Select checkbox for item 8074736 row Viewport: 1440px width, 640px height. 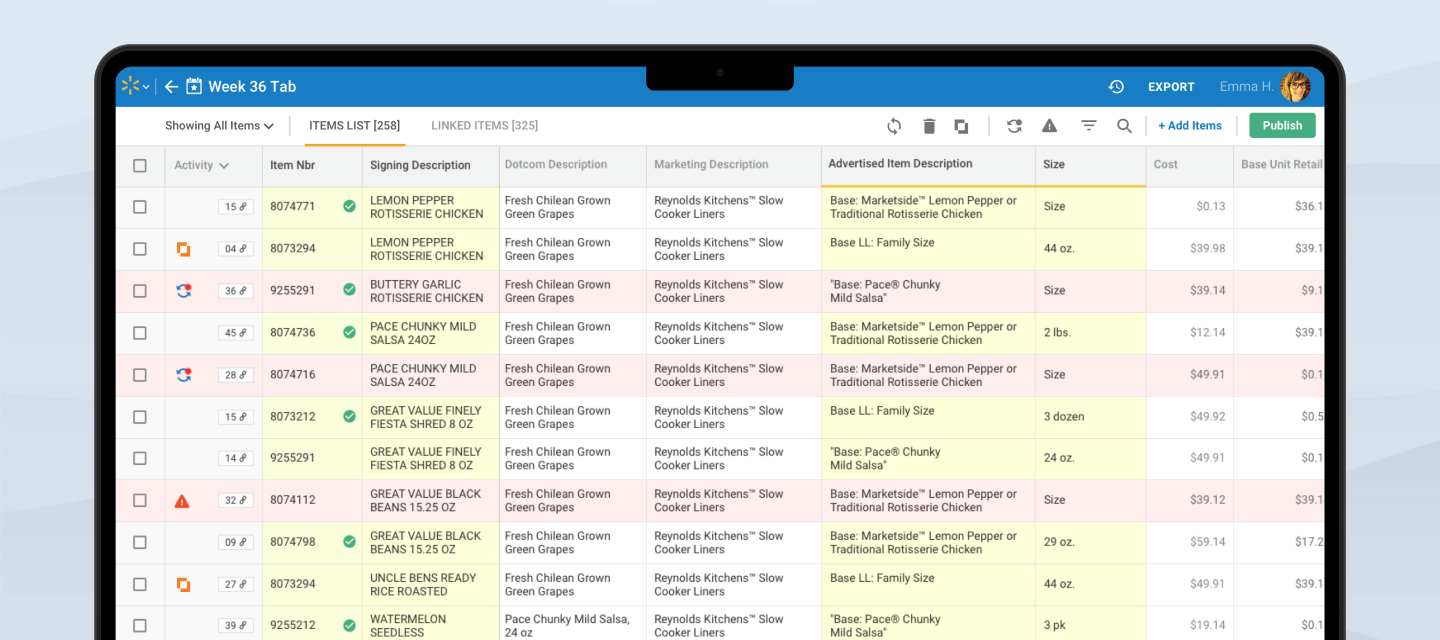[x=140, y=333]
